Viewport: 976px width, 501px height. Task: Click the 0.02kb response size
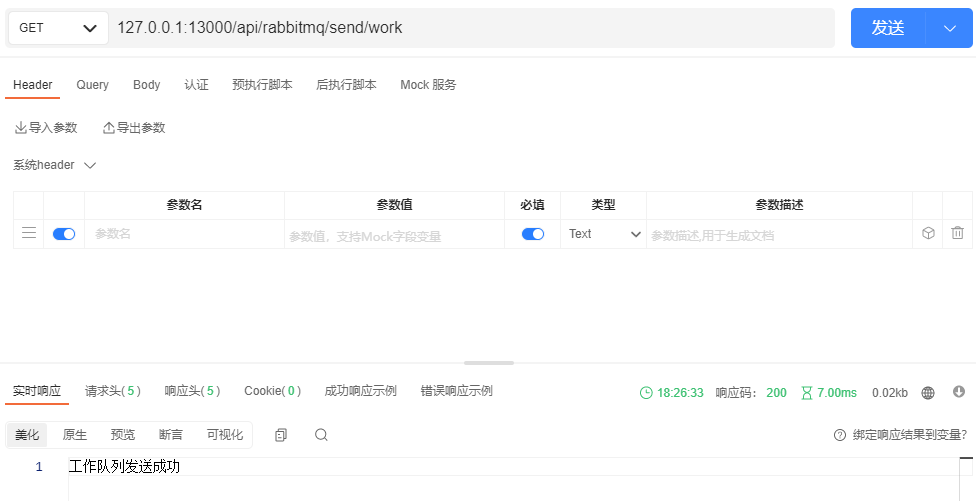(x=889, y=393)
